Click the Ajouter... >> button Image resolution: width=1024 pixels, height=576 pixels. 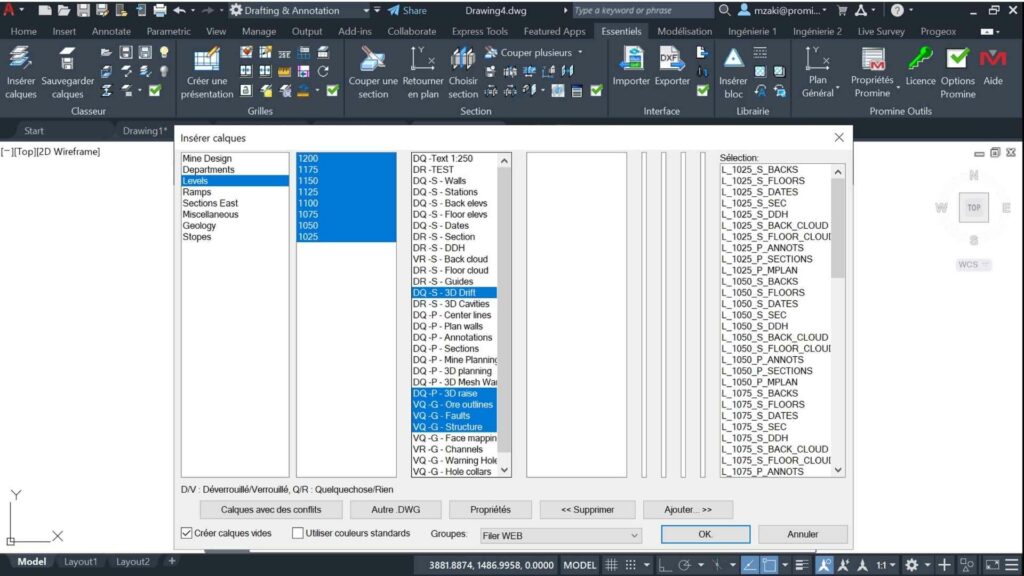688,509
